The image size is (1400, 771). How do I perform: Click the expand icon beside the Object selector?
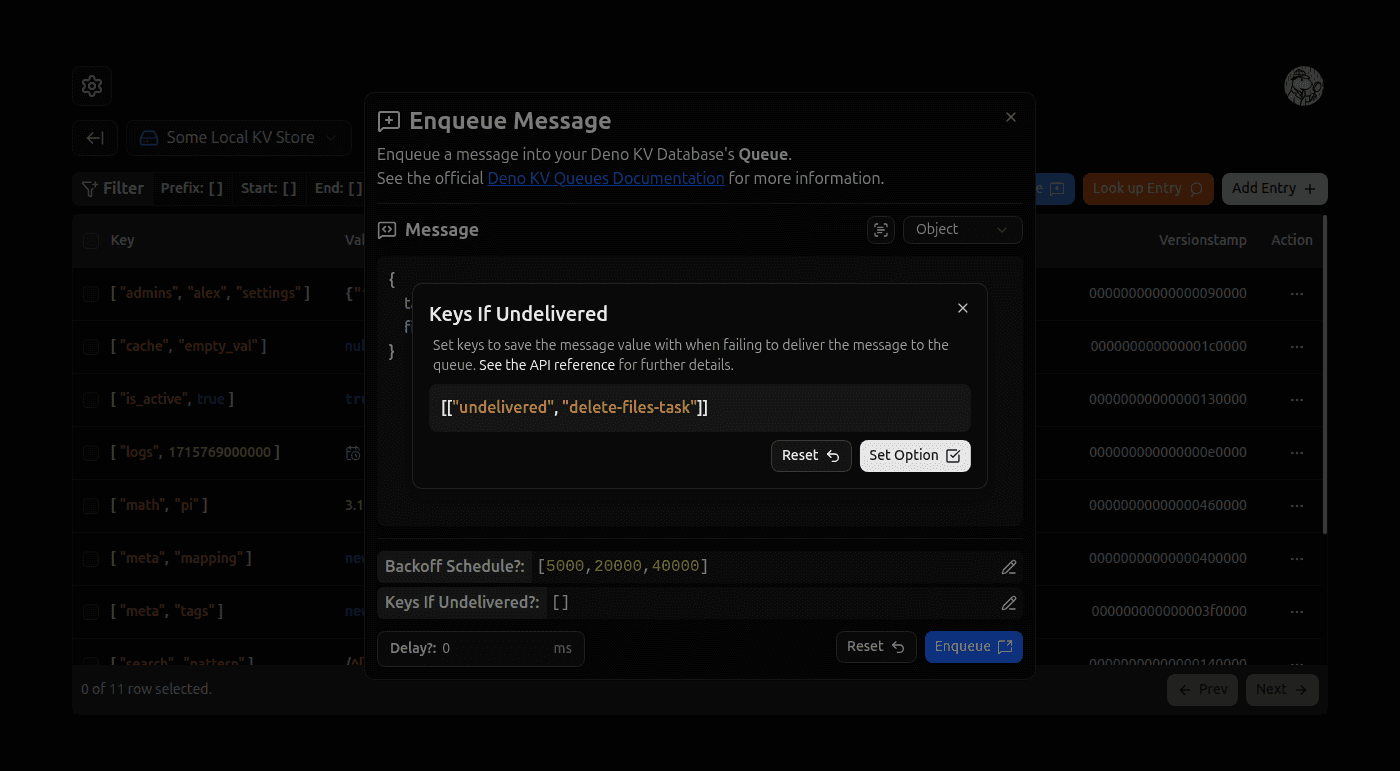point(880,230)
